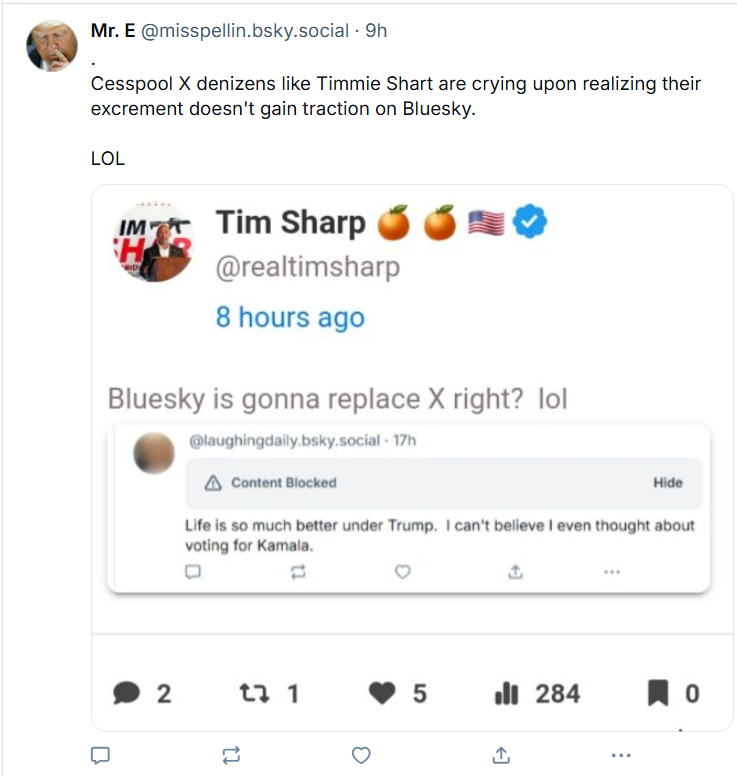Like Mr. E's Bluesky post

pos(362,754)
